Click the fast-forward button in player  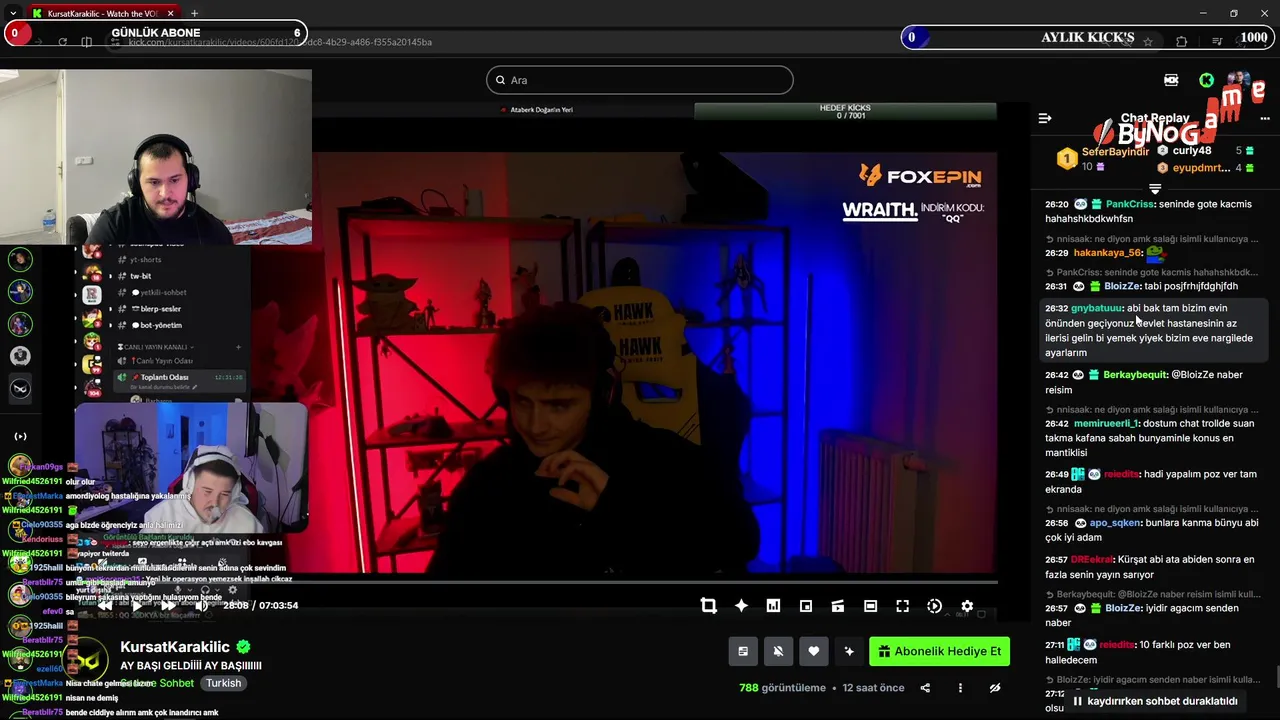[x=168, y=605]
